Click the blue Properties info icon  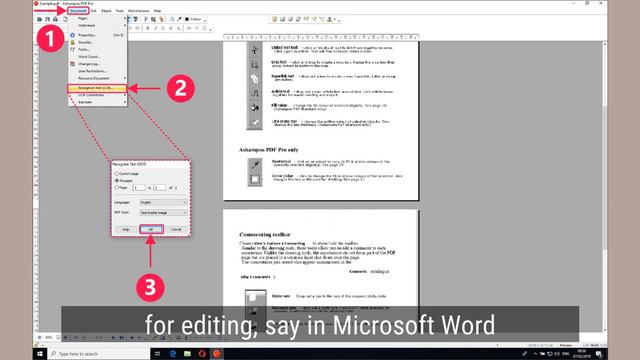[x=73, y=35]
